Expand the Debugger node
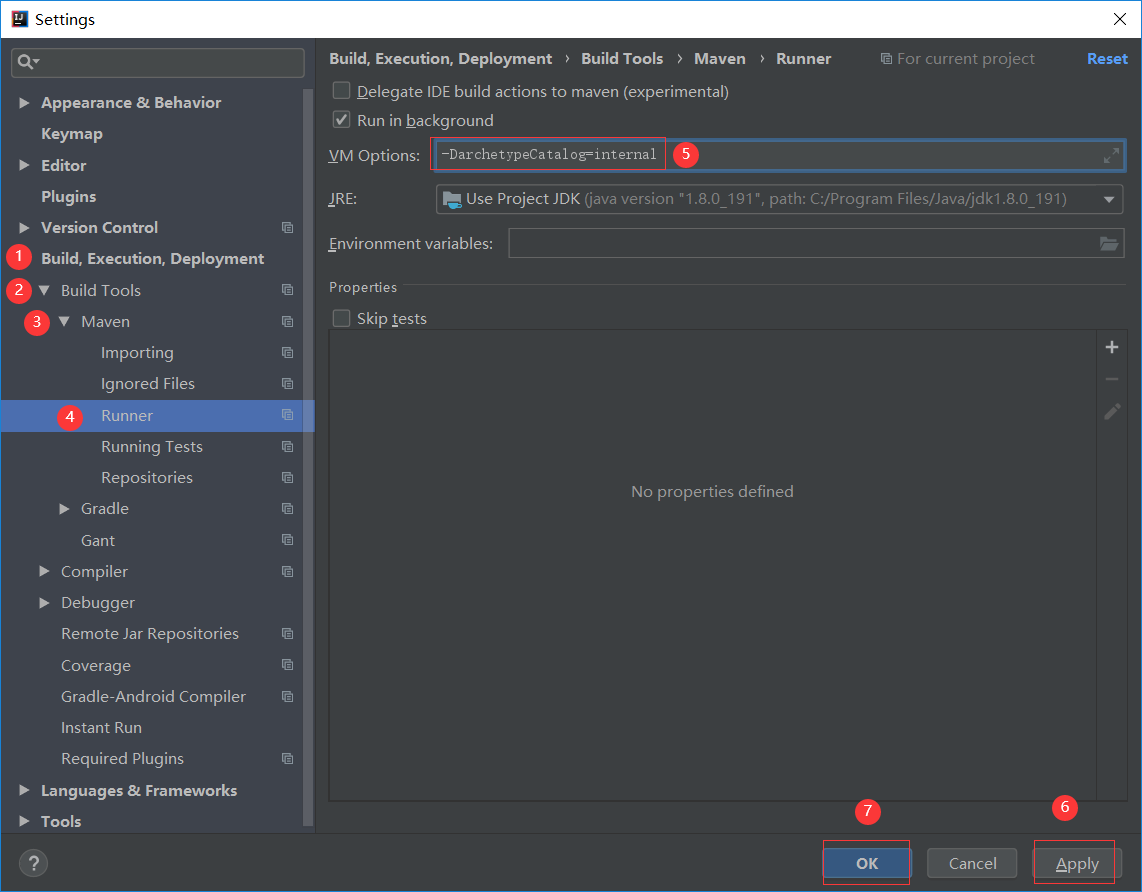 pyautogui.click(x=44, y=603)
